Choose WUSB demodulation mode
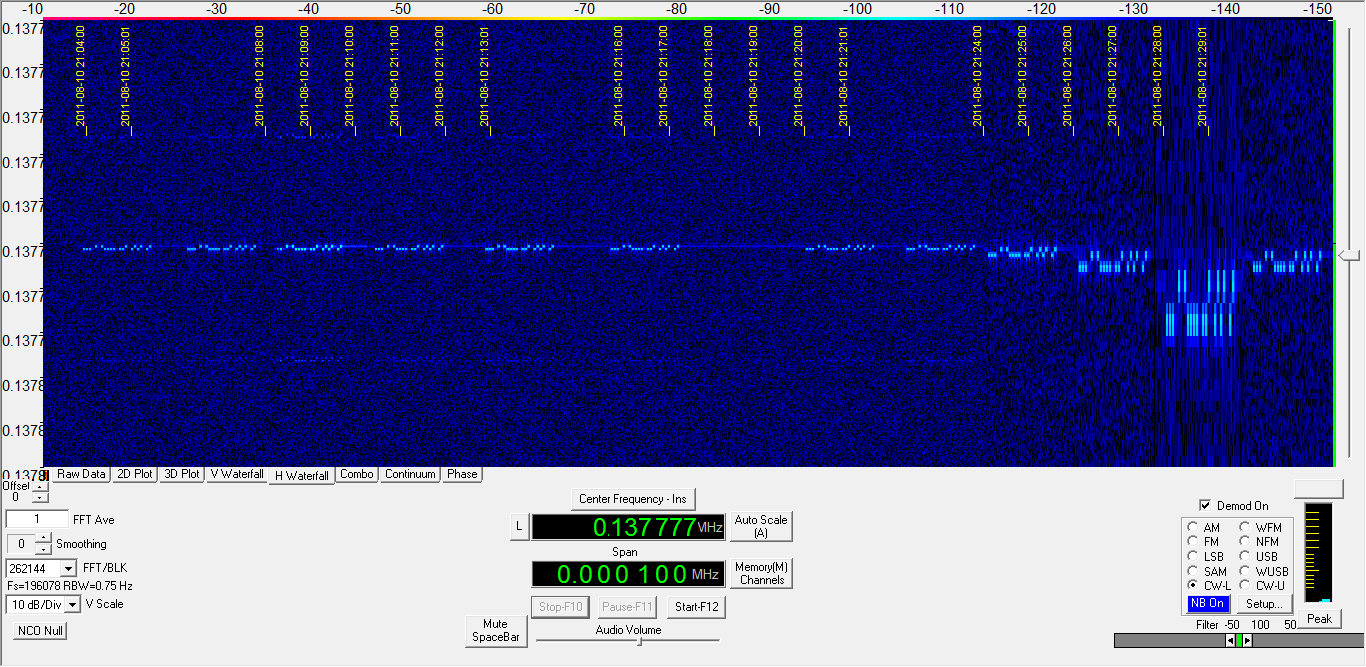The width and height of the screenshot is (1366, 667). (x=1264, y=571)
